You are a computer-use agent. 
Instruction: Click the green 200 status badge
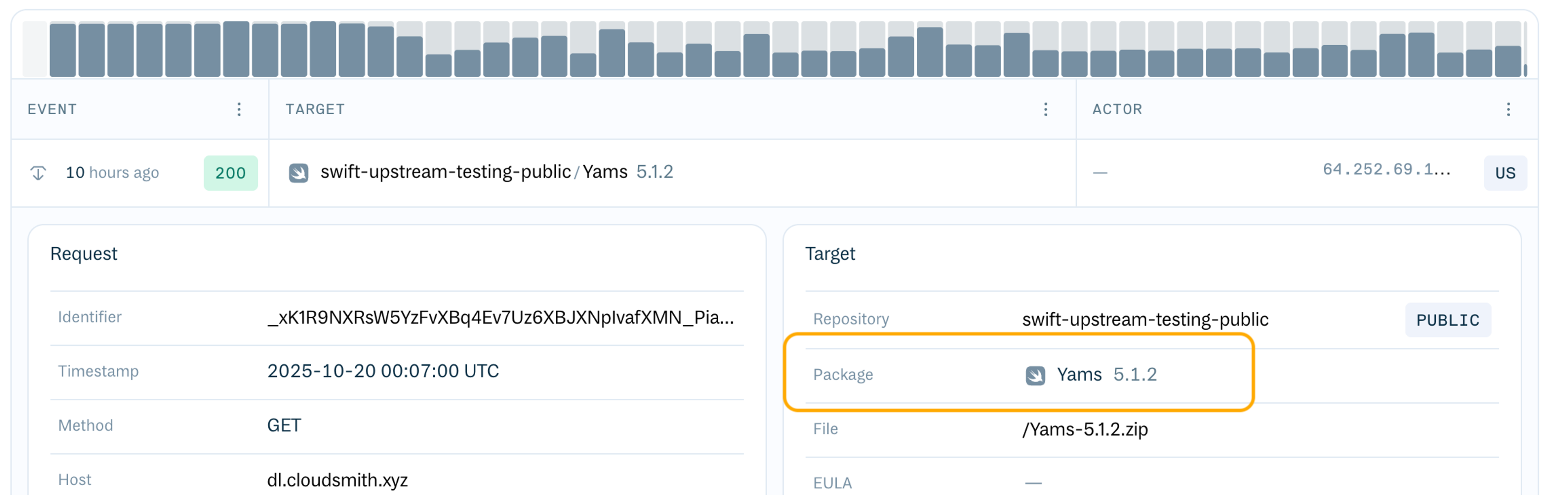pyautogui.click(x=231, y=173)
